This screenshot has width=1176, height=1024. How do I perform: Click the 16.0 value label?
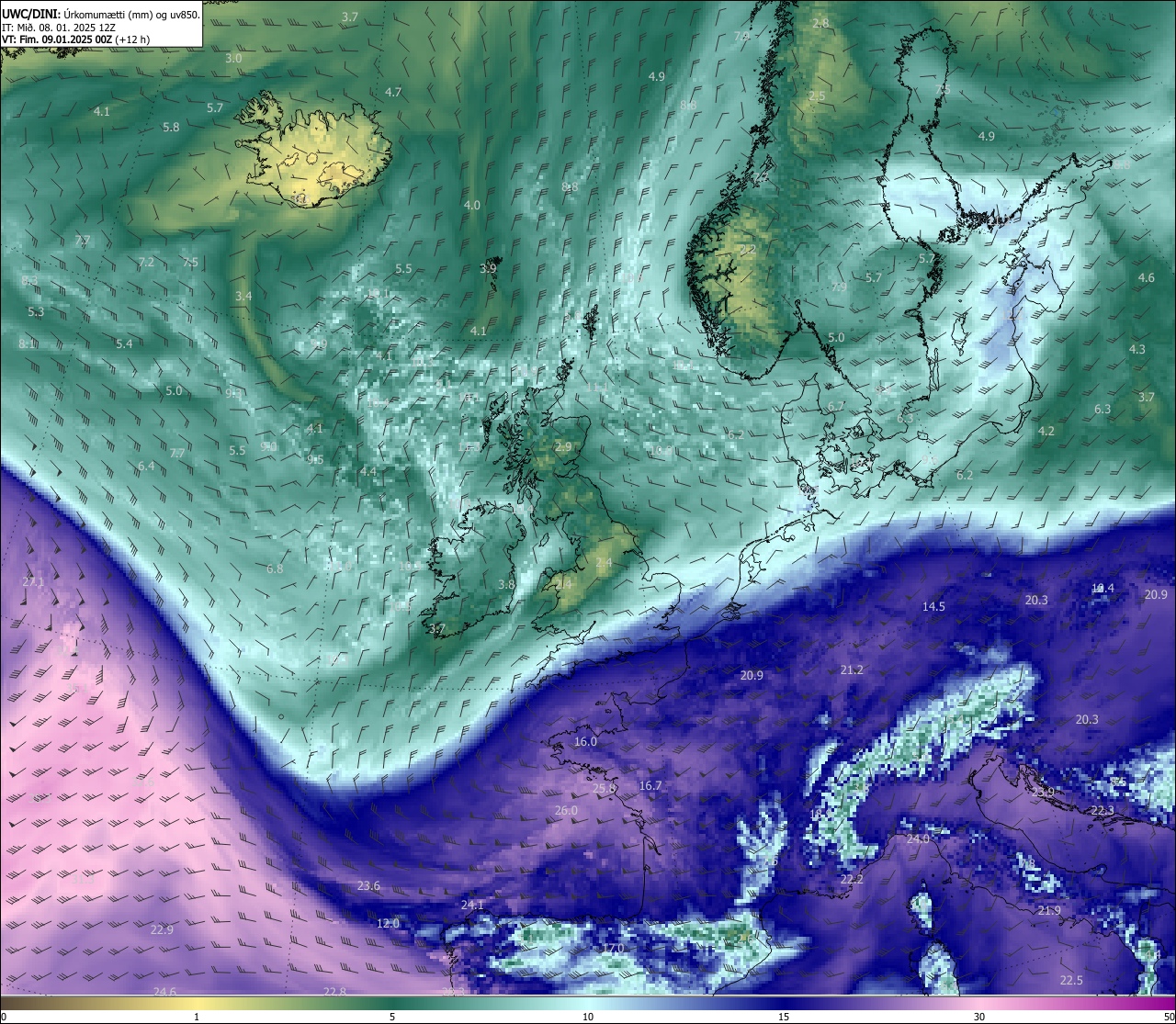[585, 741]
